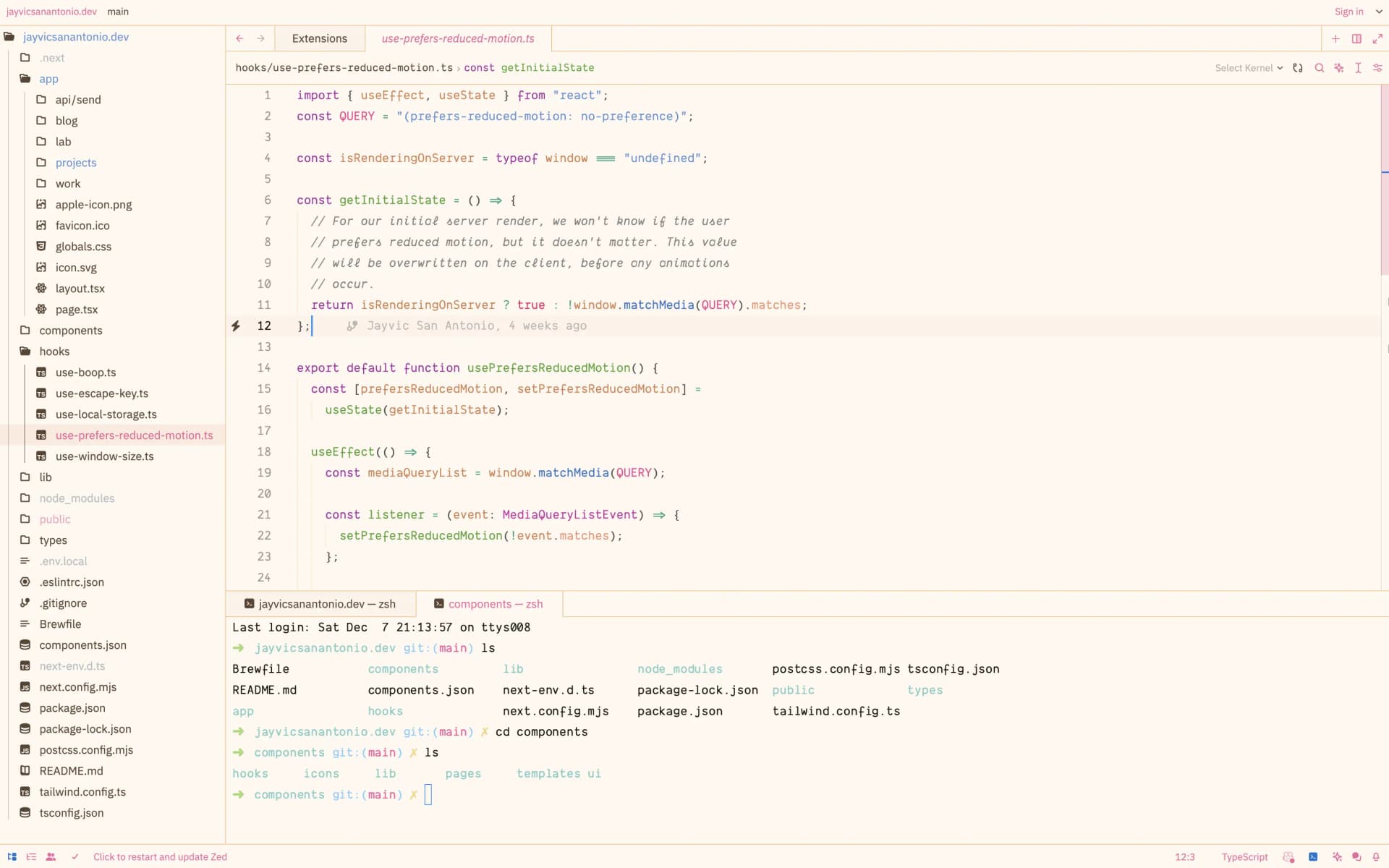Split the editor pane
This screenshot has height=868, width=1389.
(1356, 38)
